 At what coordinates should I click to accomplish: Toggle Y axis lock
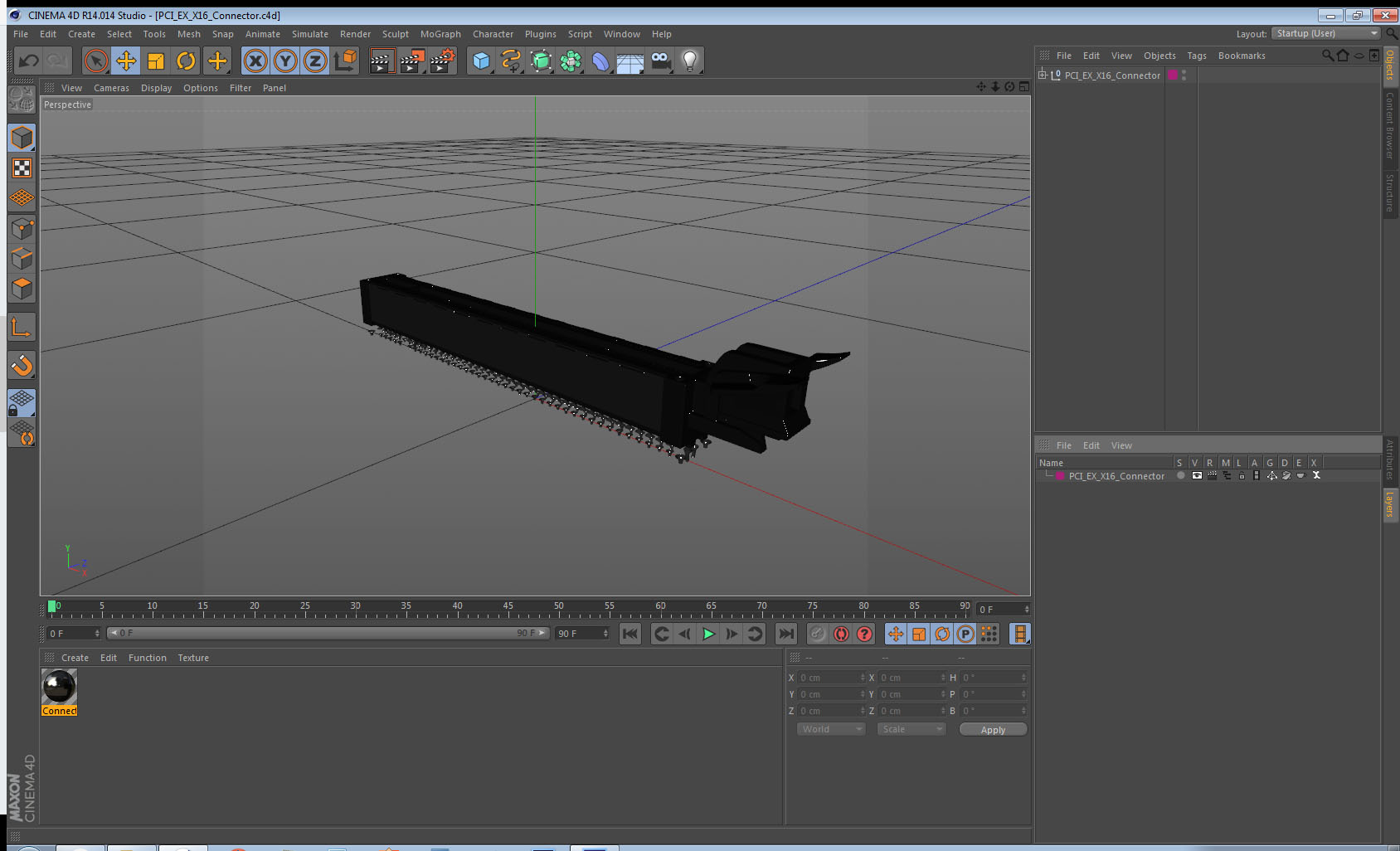click(x=285, y=61)
